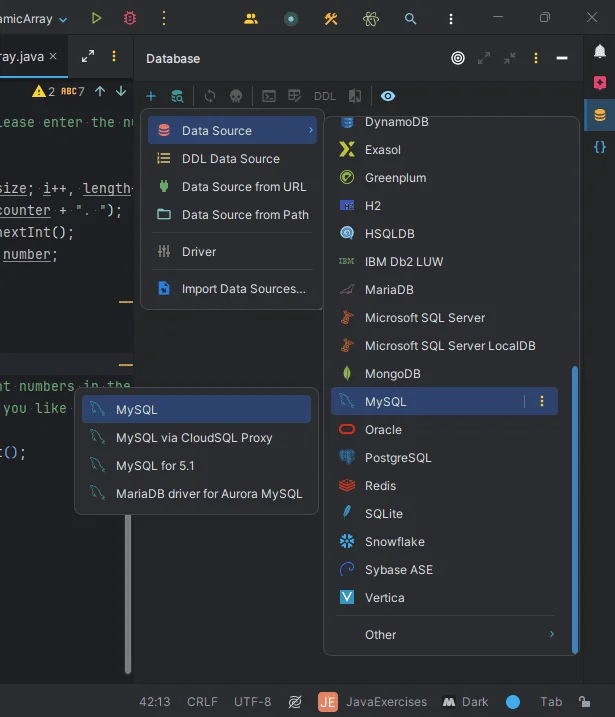Click the refresh icon in Database toolbar
The image size is (615, 717).
click(x=210, y=96)
